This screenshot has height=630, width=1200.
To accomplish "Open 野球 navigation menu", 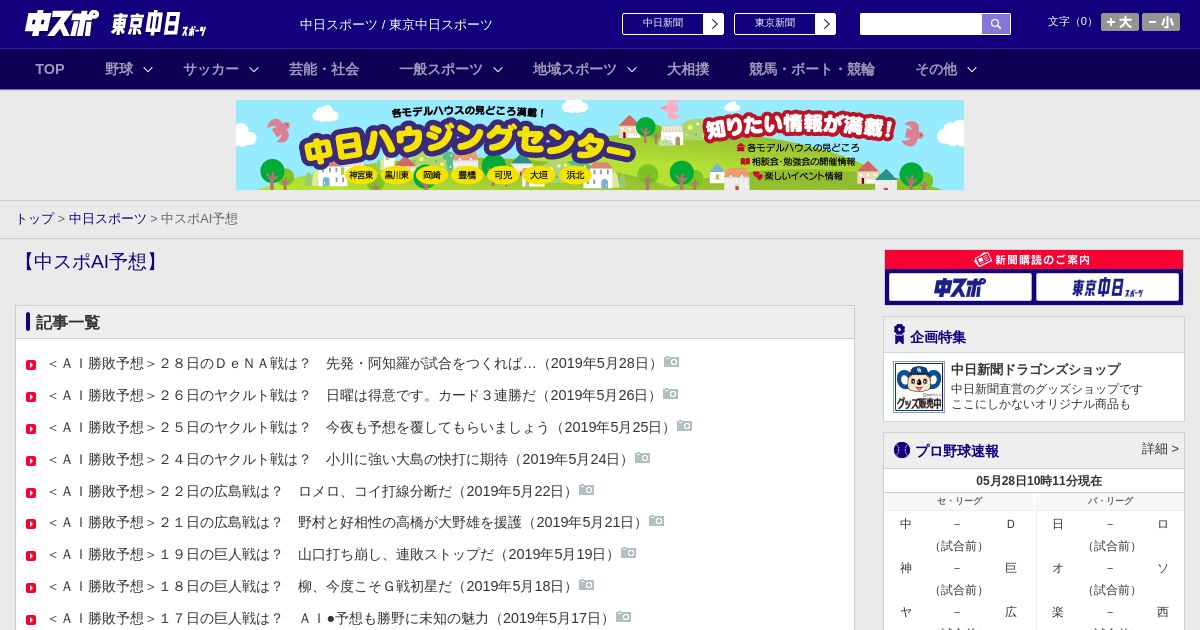I will (x=119, y=69).
